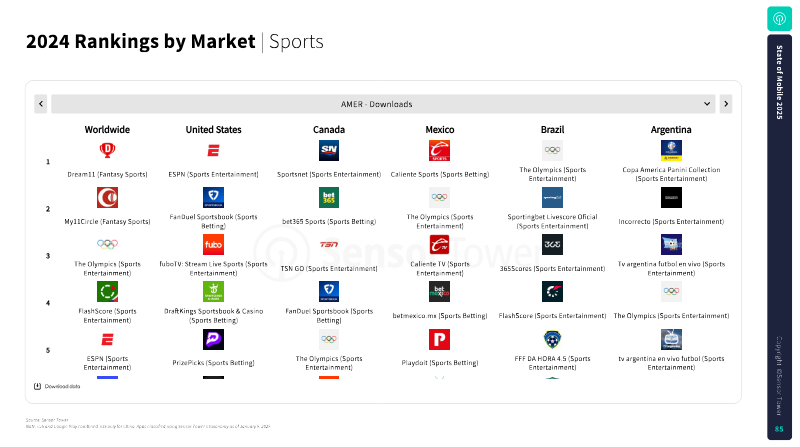The width and height of the screenshot is (800, 447).
Task: Open the AMER - Downloads dropdown
Action: 383,104
